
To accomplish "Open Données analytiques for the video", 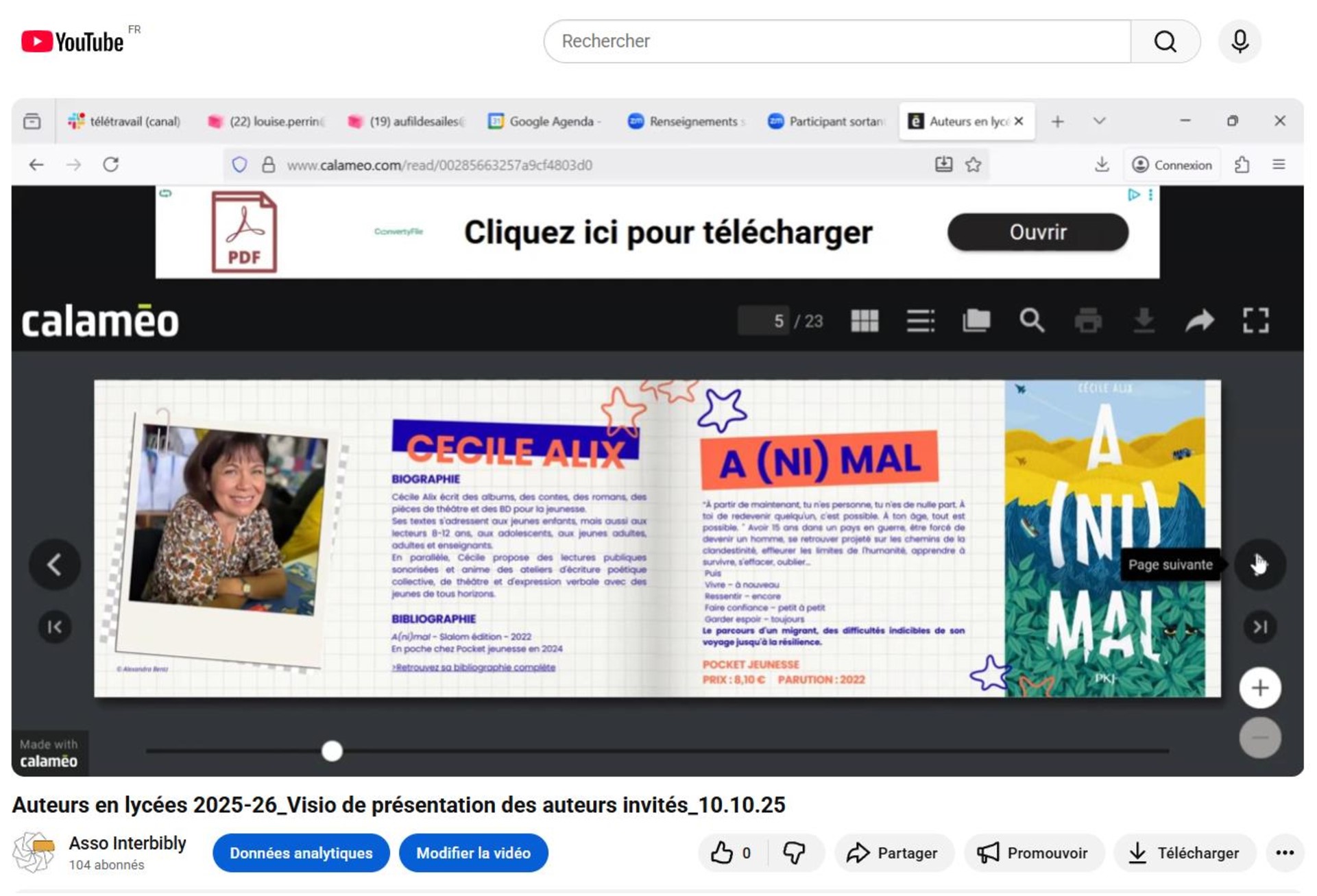I will tap(300, 853).
